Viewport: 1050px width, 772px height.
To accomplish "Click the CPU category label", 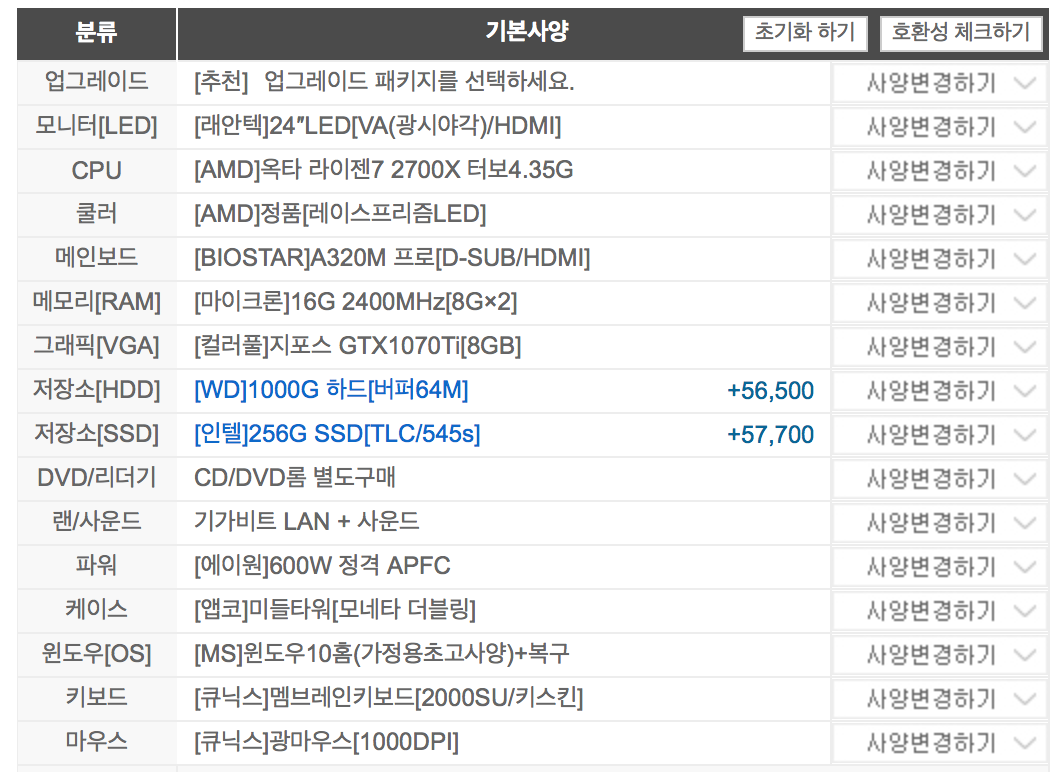I will tap(96, 171).
